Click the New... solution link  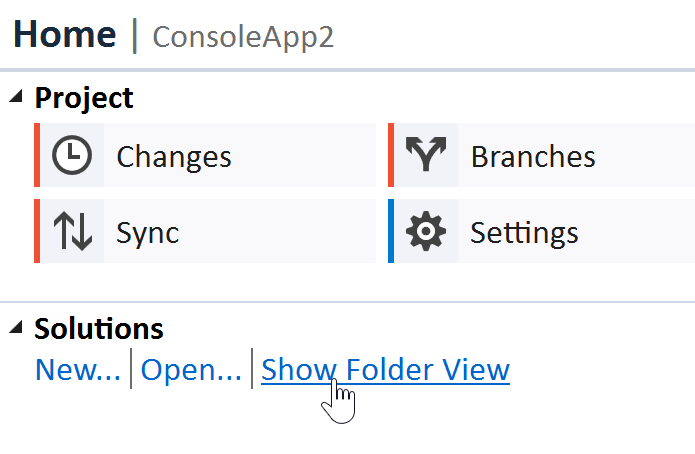pos(77,370)
